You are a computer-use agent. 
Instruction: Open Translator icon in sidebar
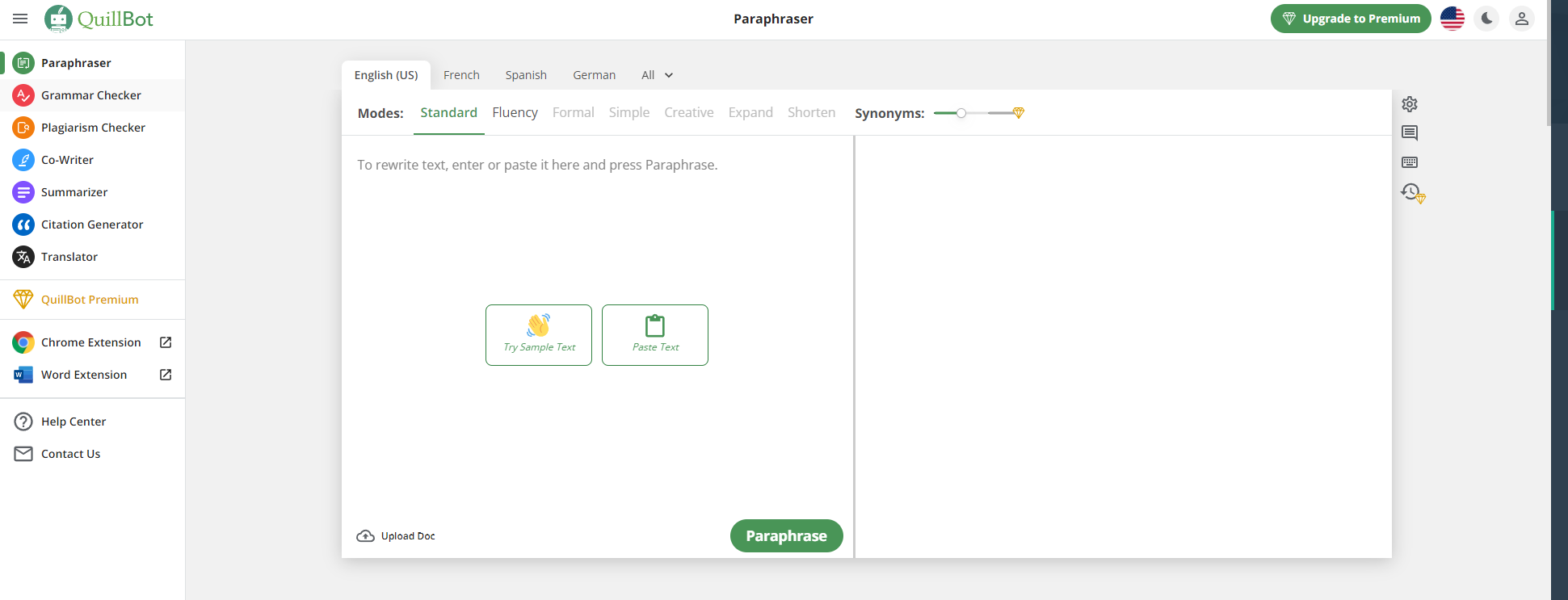(23, 257)
